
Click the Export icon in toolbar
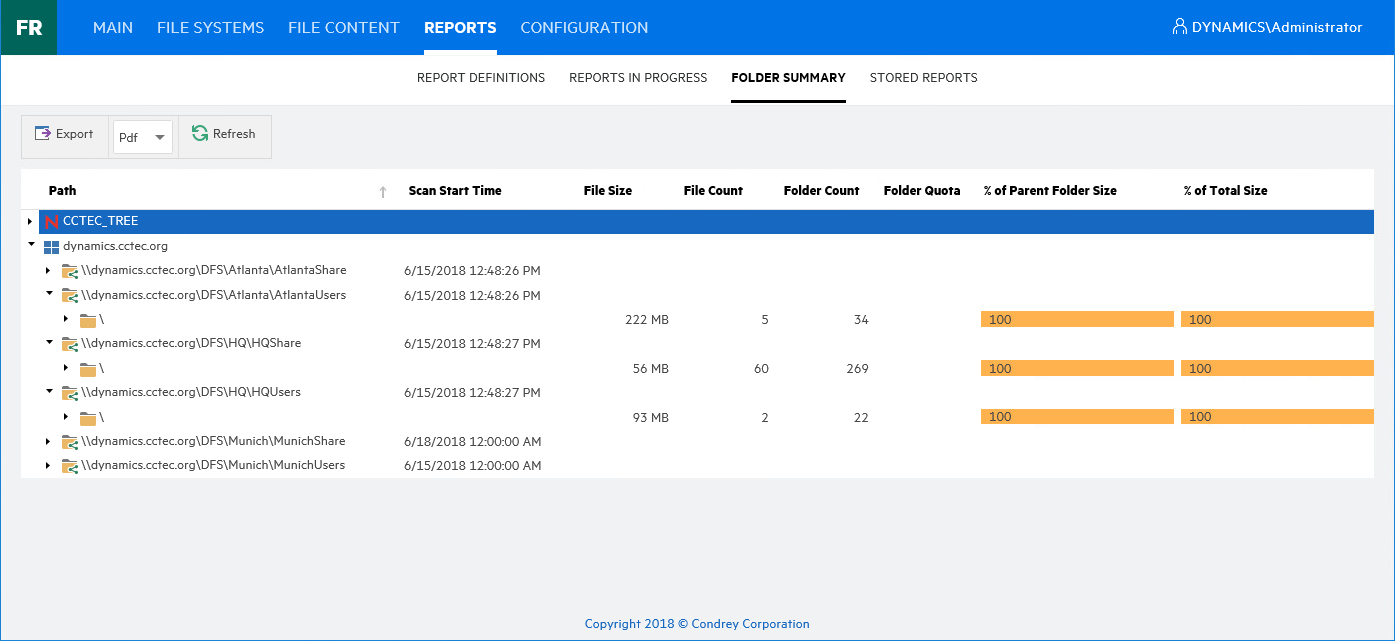point(43,134)
